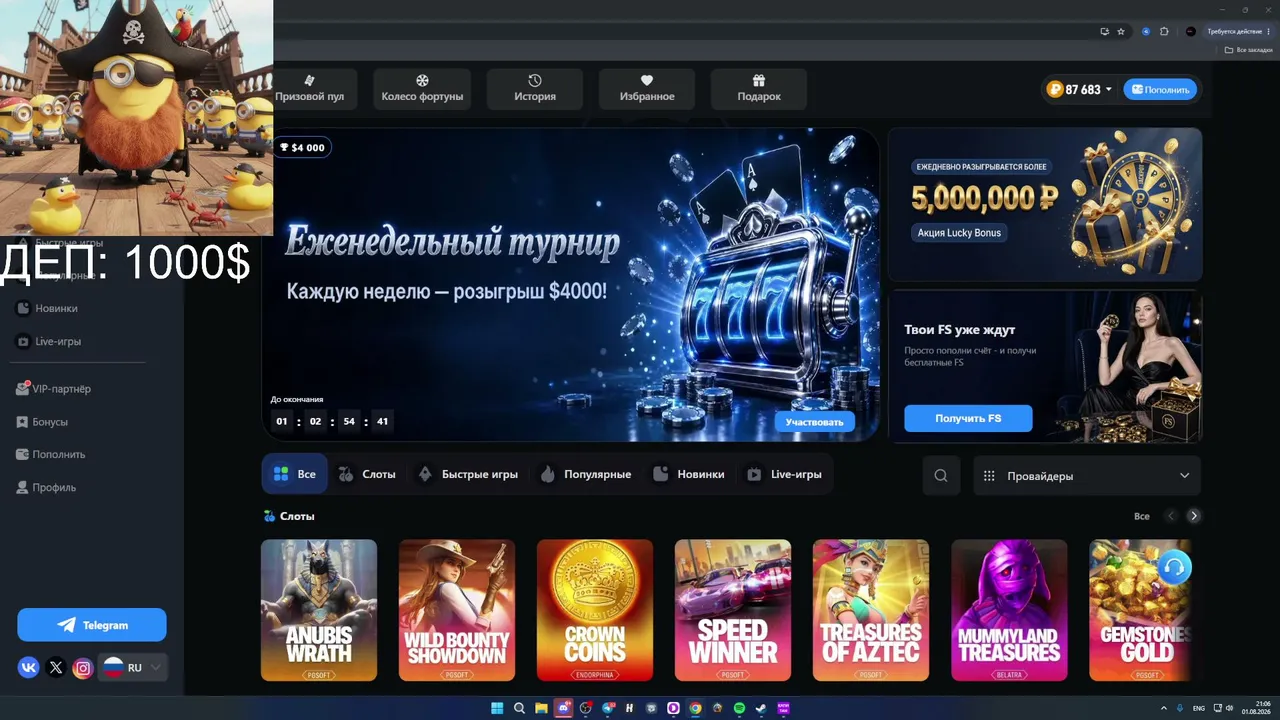Switch to Chrome in the taskbar
This screenshot has width=1280, height=720.
pyautogui.click(x=695, y=708)
